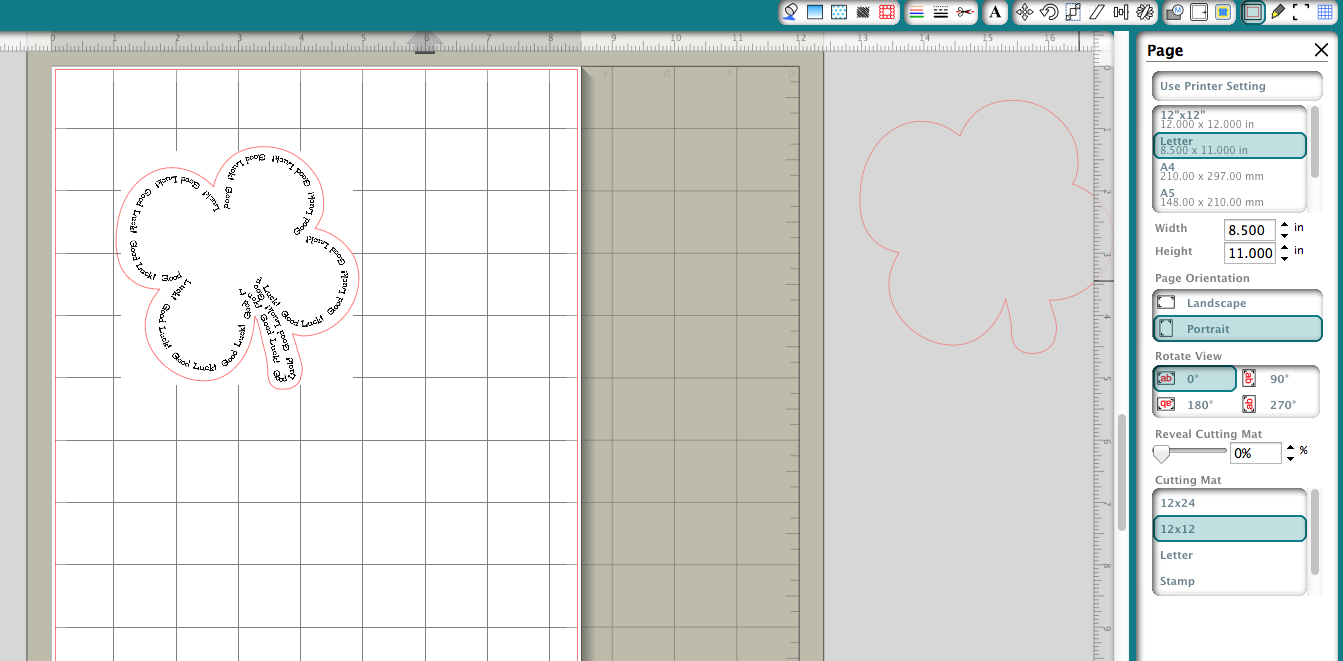This screenshot has height=661, width=1343.
Task: Select Landscape page orientation
Action: [x=1237, y=303]
